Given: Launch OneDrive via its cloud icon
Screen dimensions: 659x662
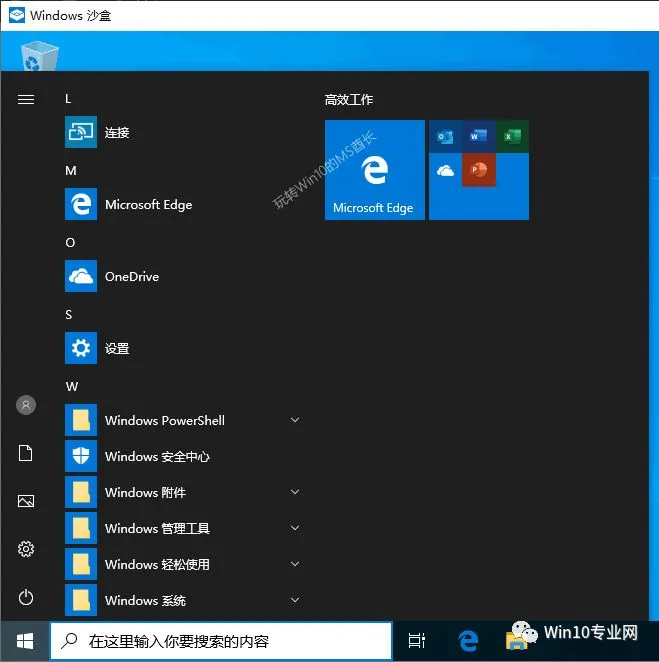Looking at the screenshot, I should 81,276.
